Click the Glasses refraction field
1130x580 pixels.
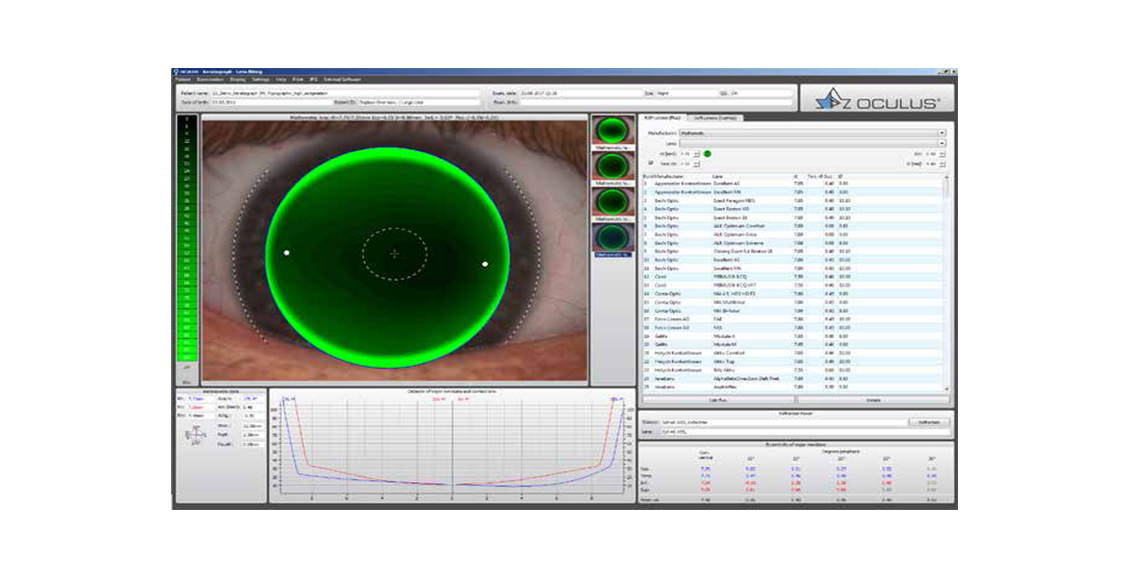point(783,422)
